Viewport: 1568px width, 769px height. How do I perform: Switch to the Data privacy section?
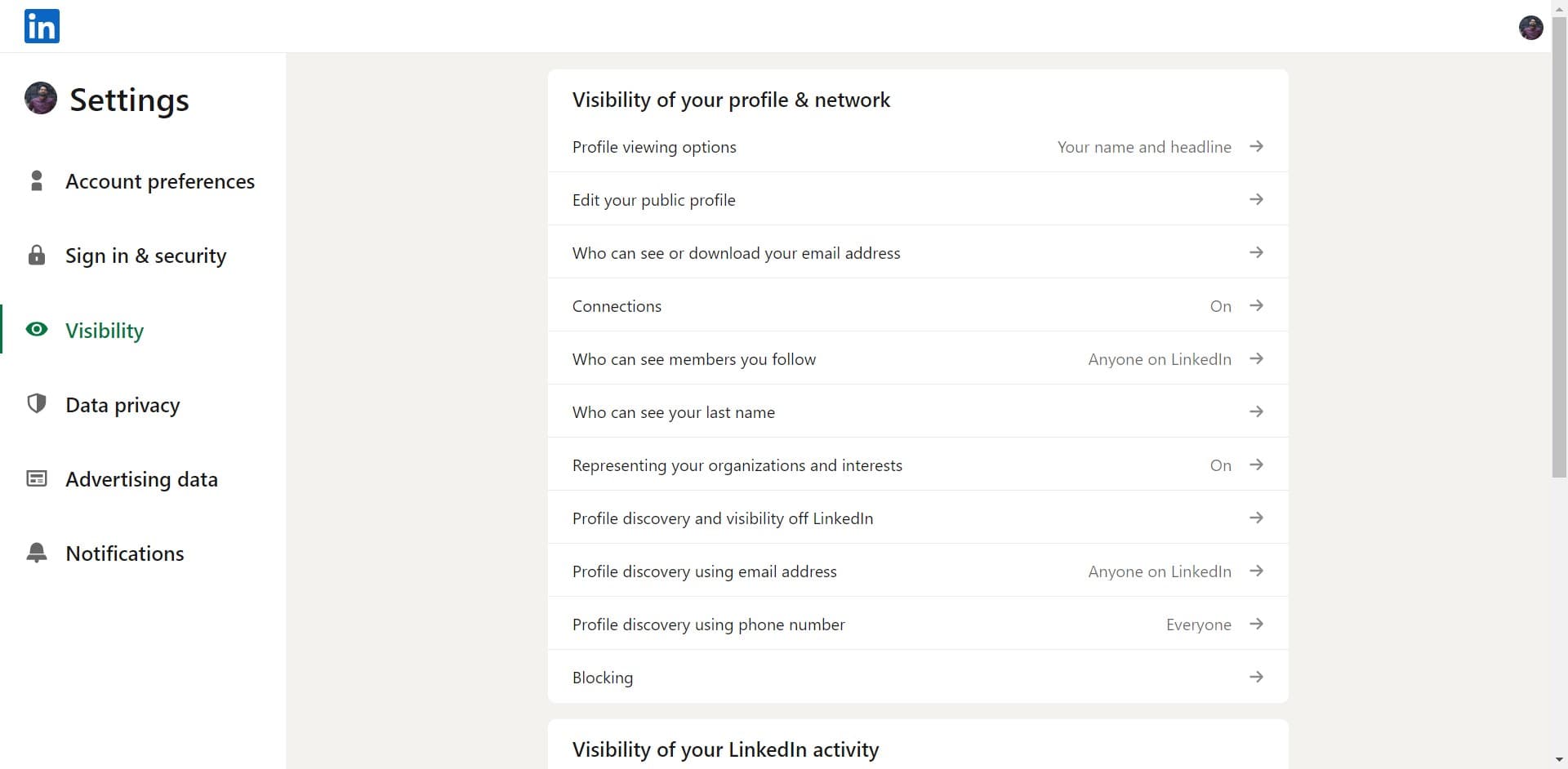click(122, 405)
